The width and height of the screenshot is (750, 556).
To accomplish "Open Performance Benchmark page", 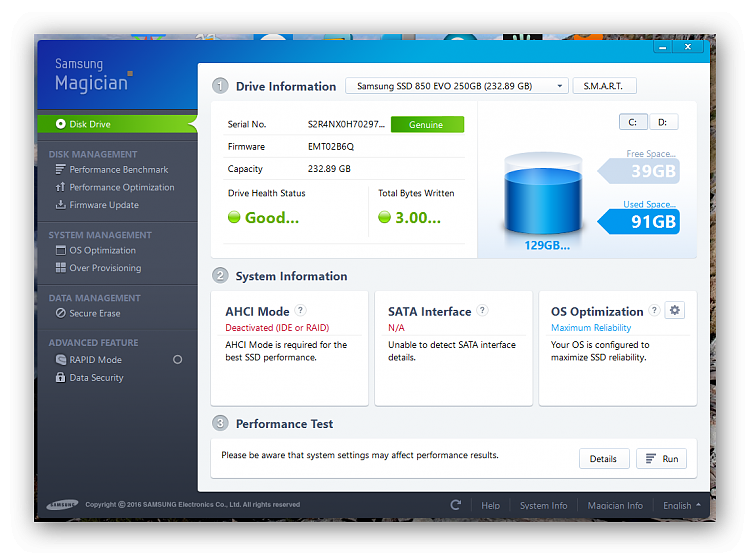I will coord(119,169).
